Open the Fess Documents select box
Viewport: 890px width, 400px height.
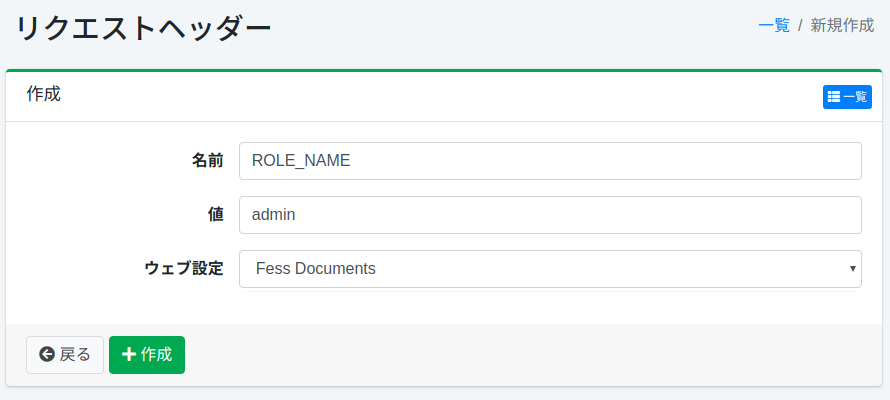point(549,269)
